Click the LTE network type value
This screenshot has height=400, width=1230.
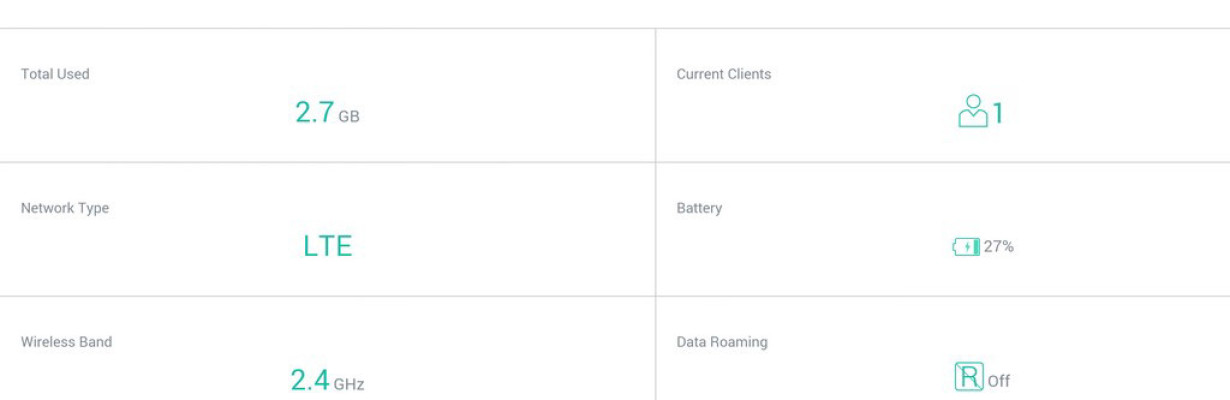[x=327, y=246]
